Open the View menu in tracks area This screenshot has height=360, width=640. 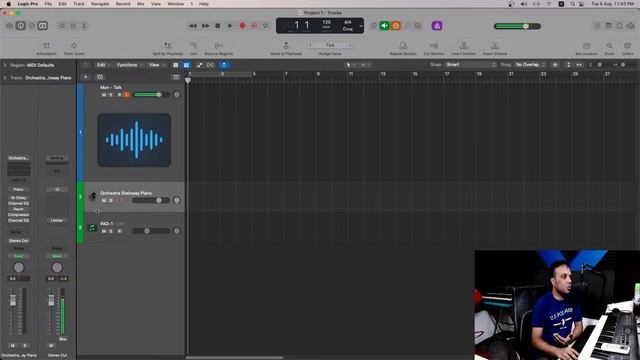tap(156, 65)
